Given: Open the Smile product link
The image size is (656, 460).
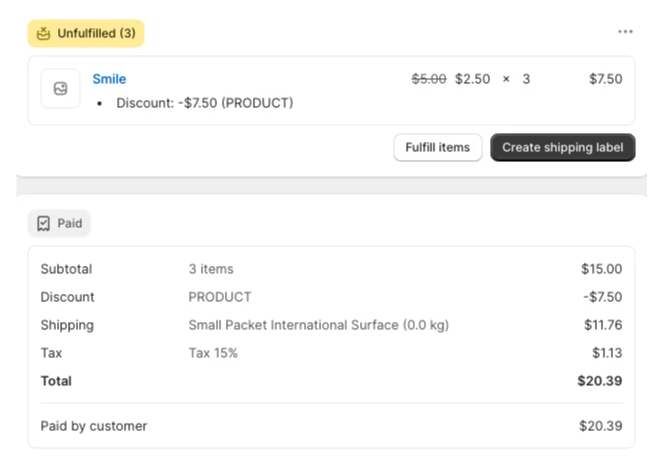Looking at the screenshot, I should (x=109, y=79).
